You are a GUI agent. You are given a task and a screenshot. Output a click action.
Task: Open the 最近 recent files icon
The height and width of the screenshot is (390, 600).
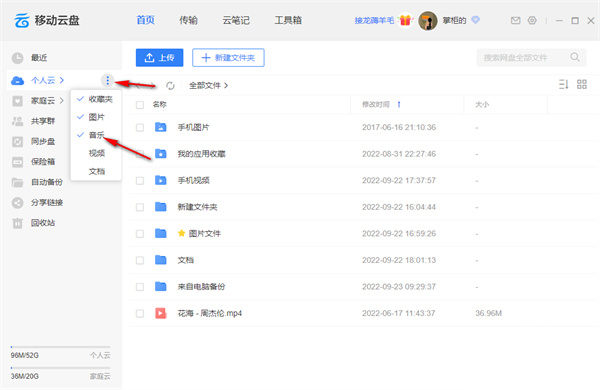tap(17, 58)
